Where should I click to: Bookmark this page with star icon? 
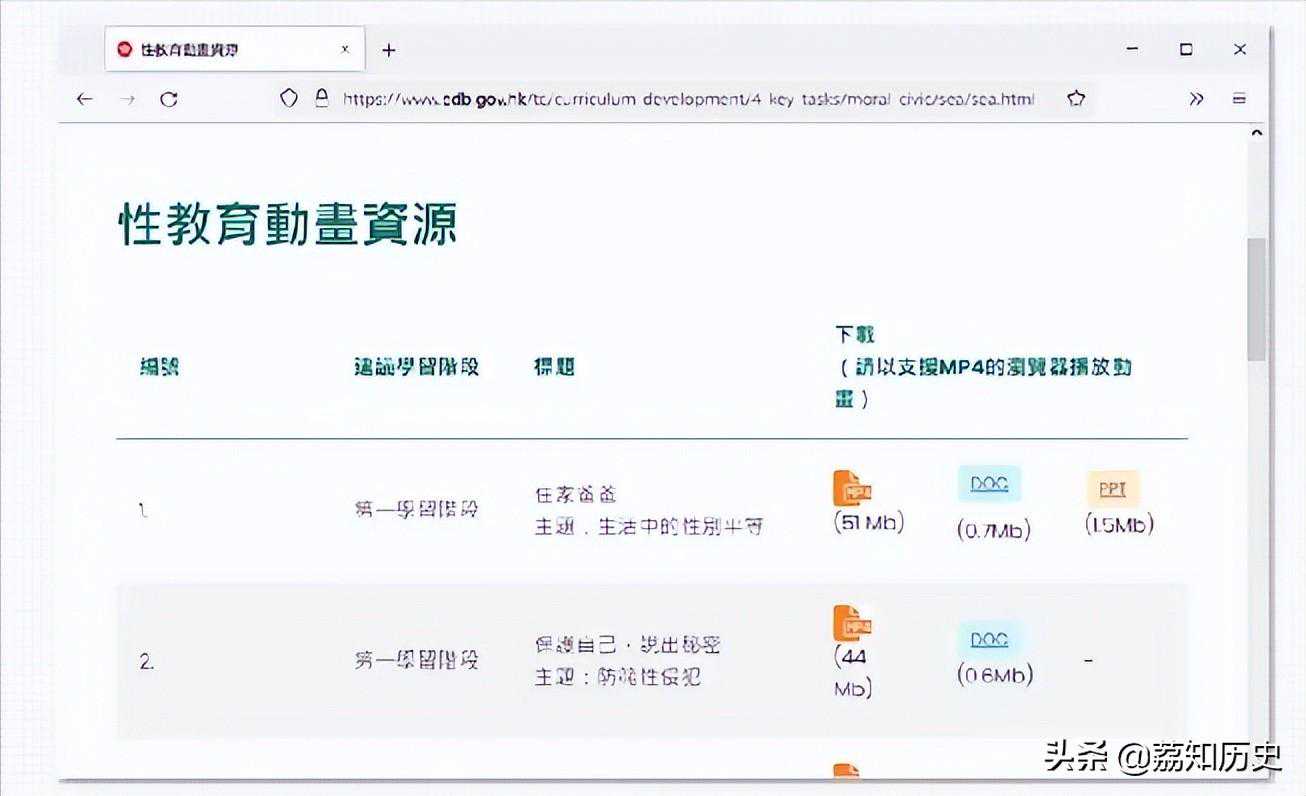click(x=1076, y=99)
